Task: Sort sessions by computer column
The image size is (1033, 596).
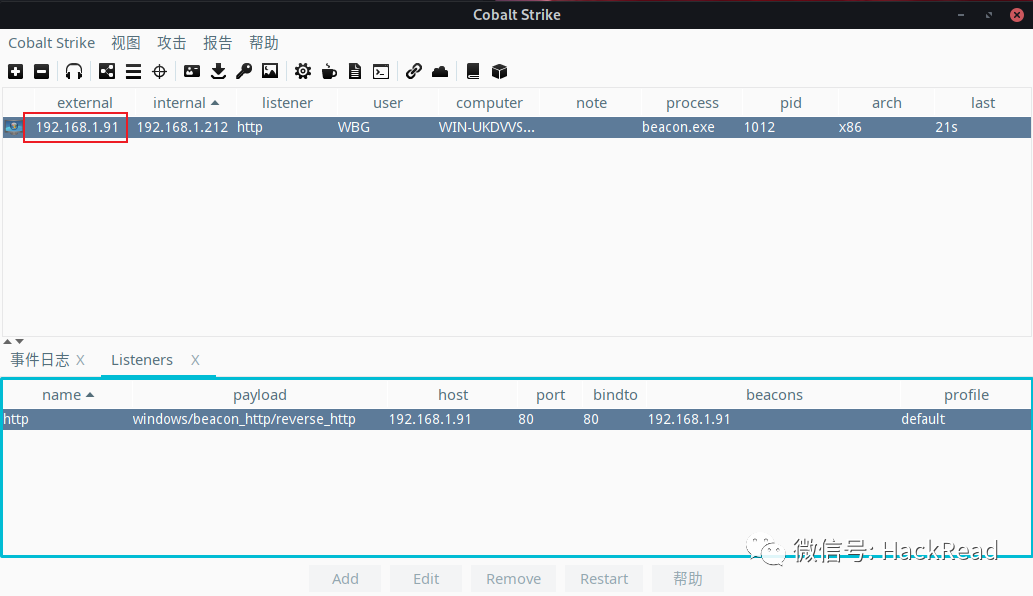Action: [x=489, y=103]
